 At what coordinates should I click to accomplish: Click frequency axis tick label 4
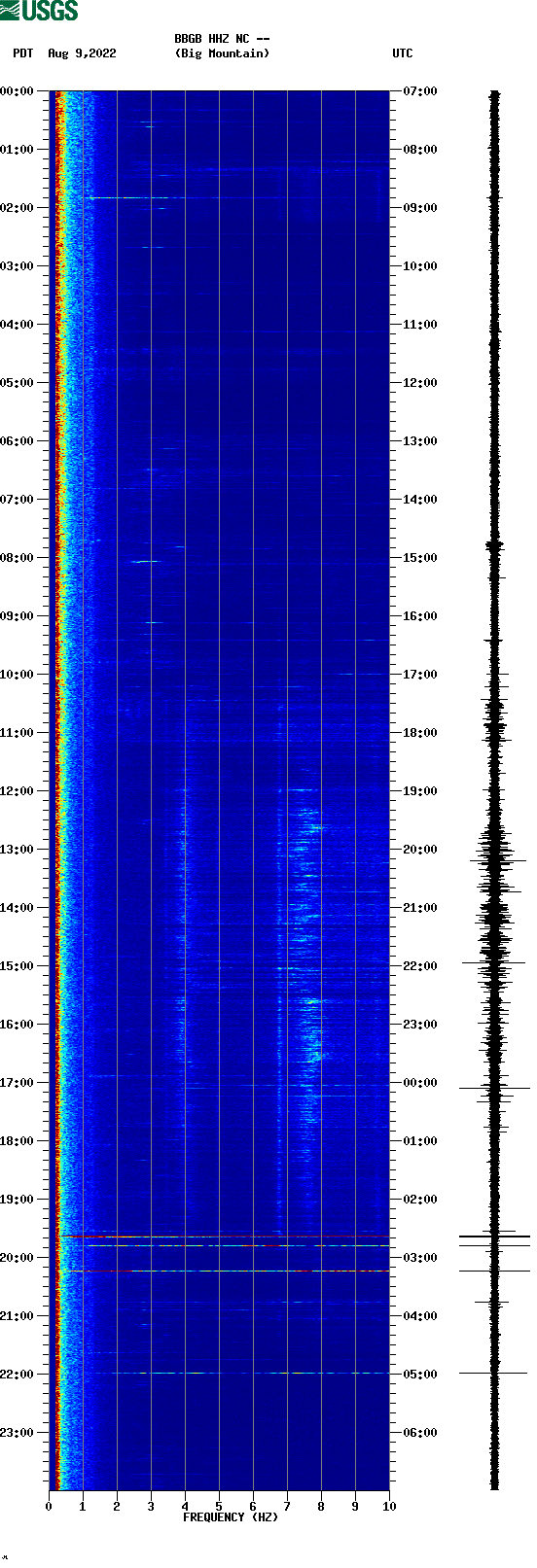pos(185,1507)
